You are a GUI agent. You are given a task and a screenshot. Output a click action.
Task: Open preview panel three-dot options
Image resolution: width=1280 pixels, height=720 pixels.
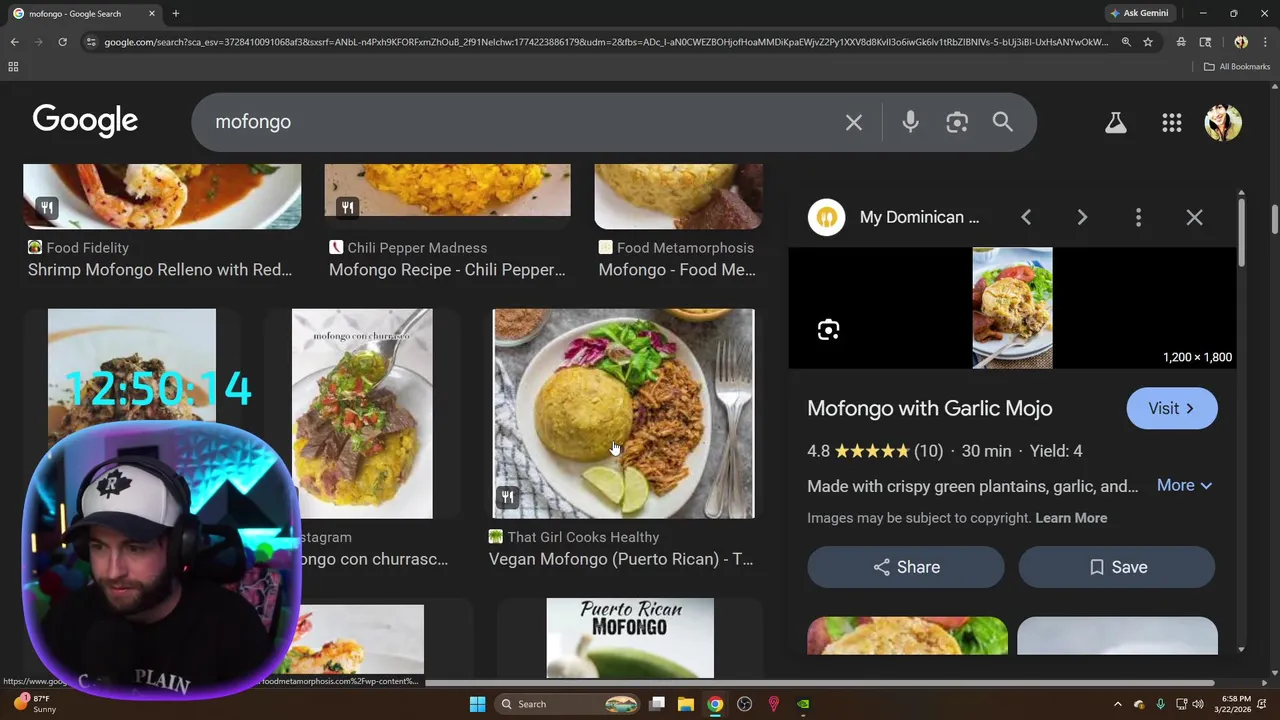pyautogui.click(x=1138, y=217)
